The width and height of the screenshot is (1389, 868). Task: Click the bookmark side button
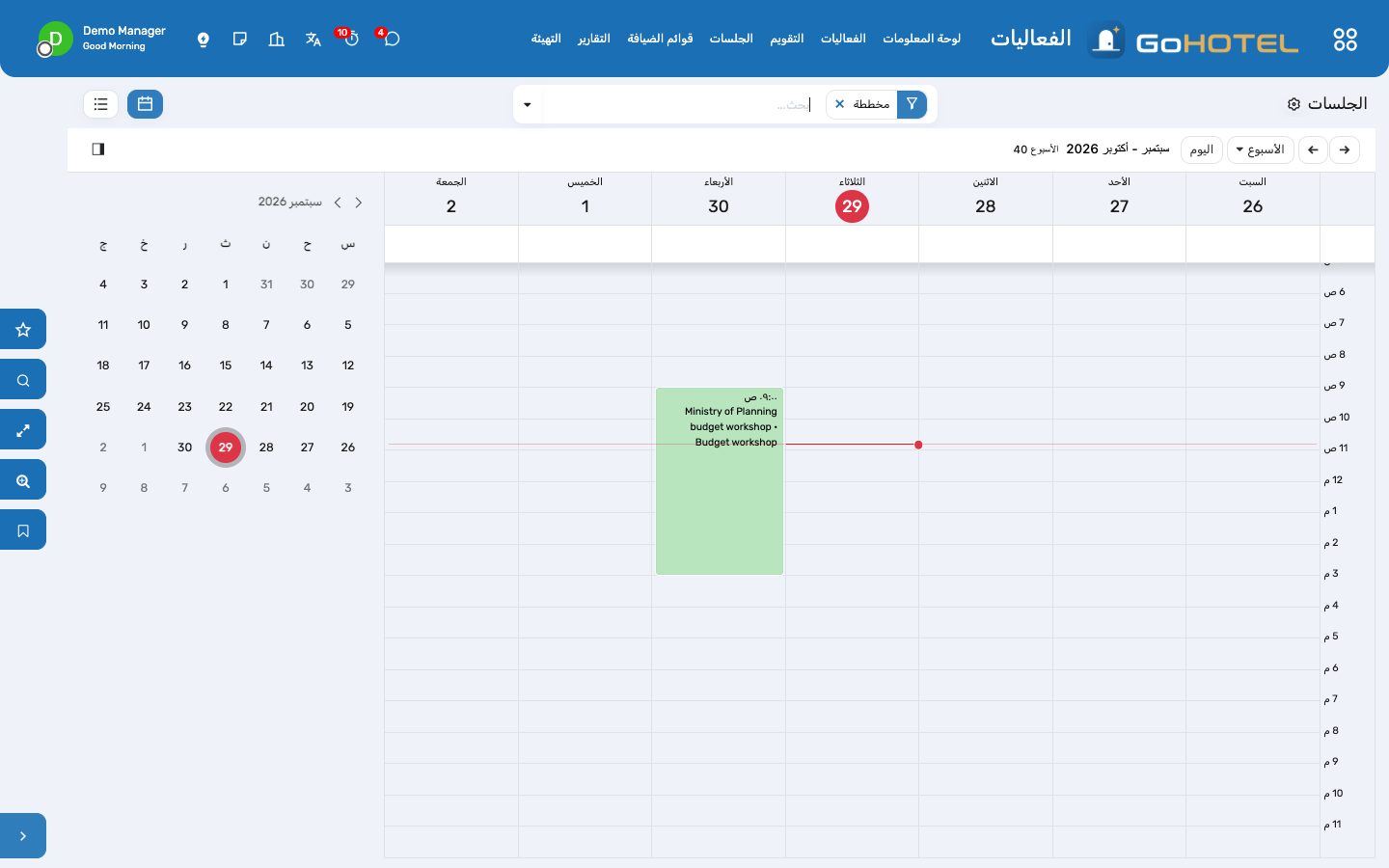pyautogui.click(x=23, y=530)
